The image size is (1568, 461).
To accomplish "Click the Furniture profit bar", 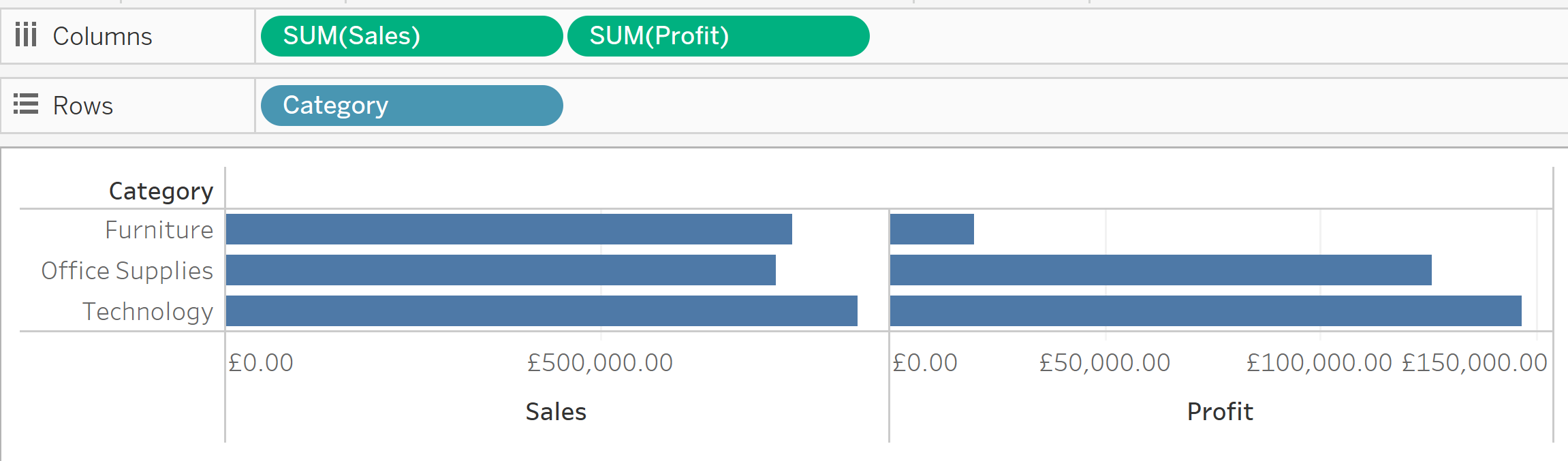I will coord(932,229).
